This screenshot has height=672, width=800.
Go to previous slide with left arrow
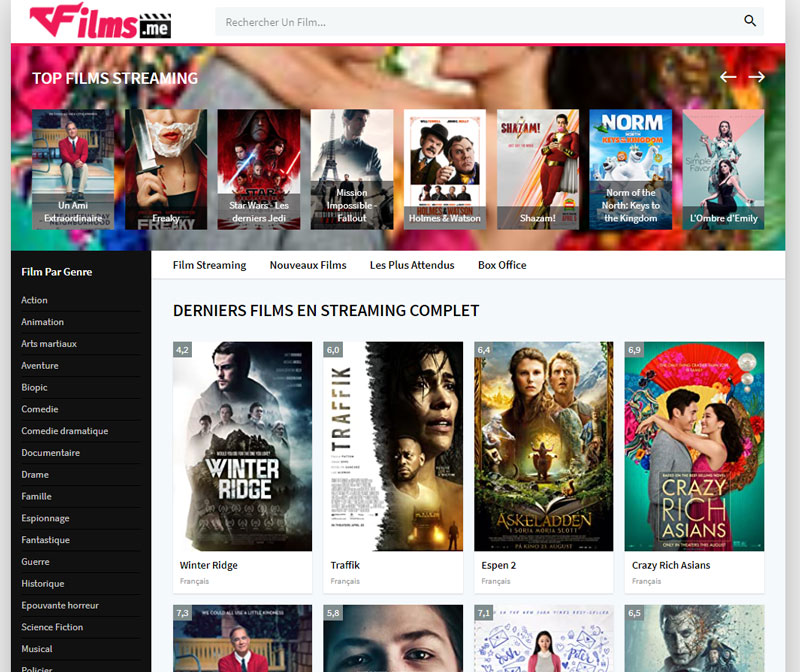[728, 77]
